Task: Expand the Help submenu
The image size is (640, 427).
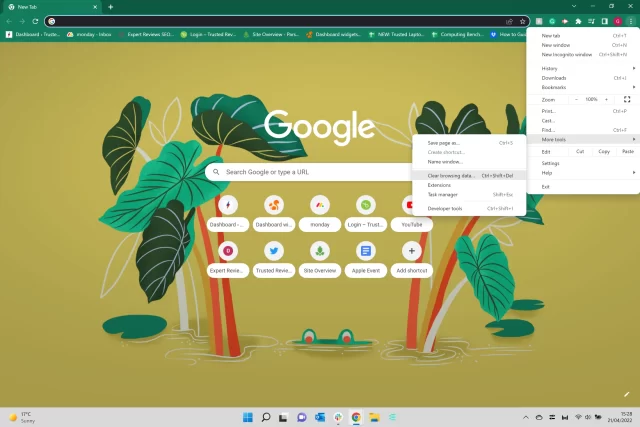Action: (x=583, y=173)
